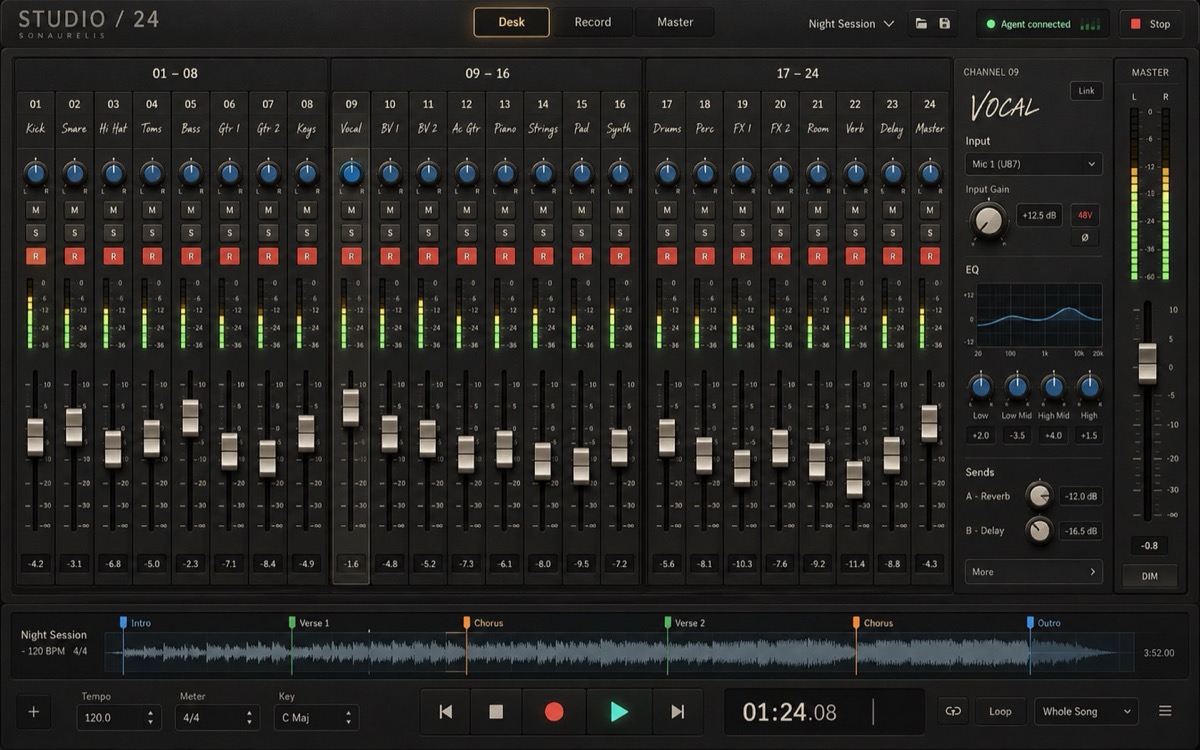Click the Meter 4/4 stepper arrows

click(249, 718)
